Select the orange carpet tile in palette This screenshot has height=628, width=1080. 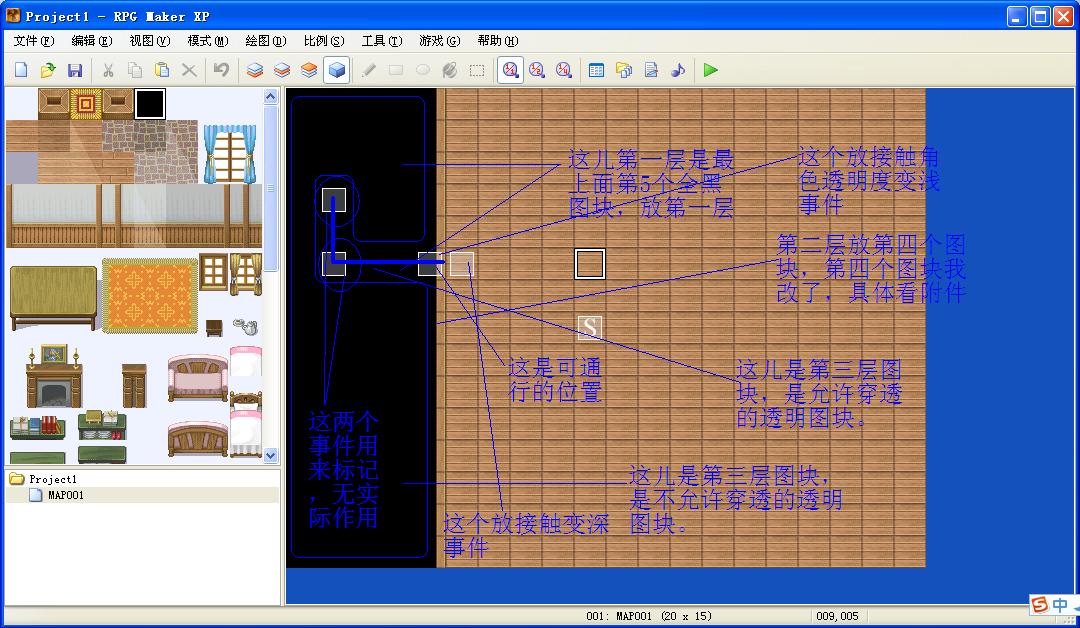pos(150,295)
